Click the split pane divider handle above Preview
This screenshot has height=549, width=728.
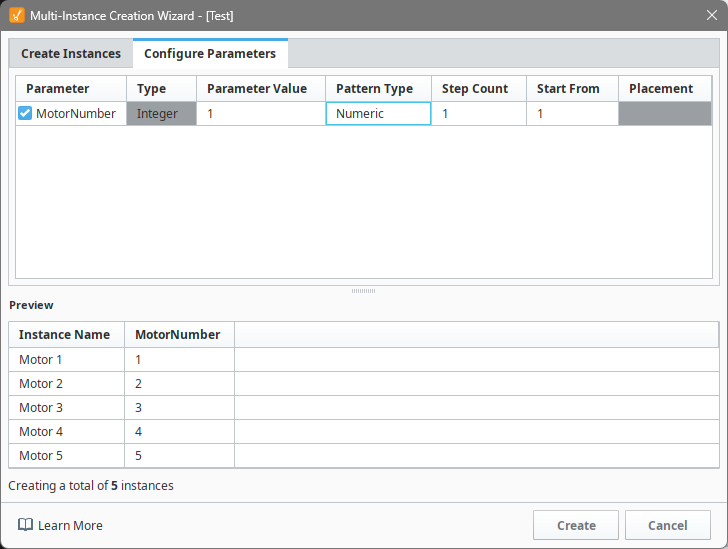point(364,291)
